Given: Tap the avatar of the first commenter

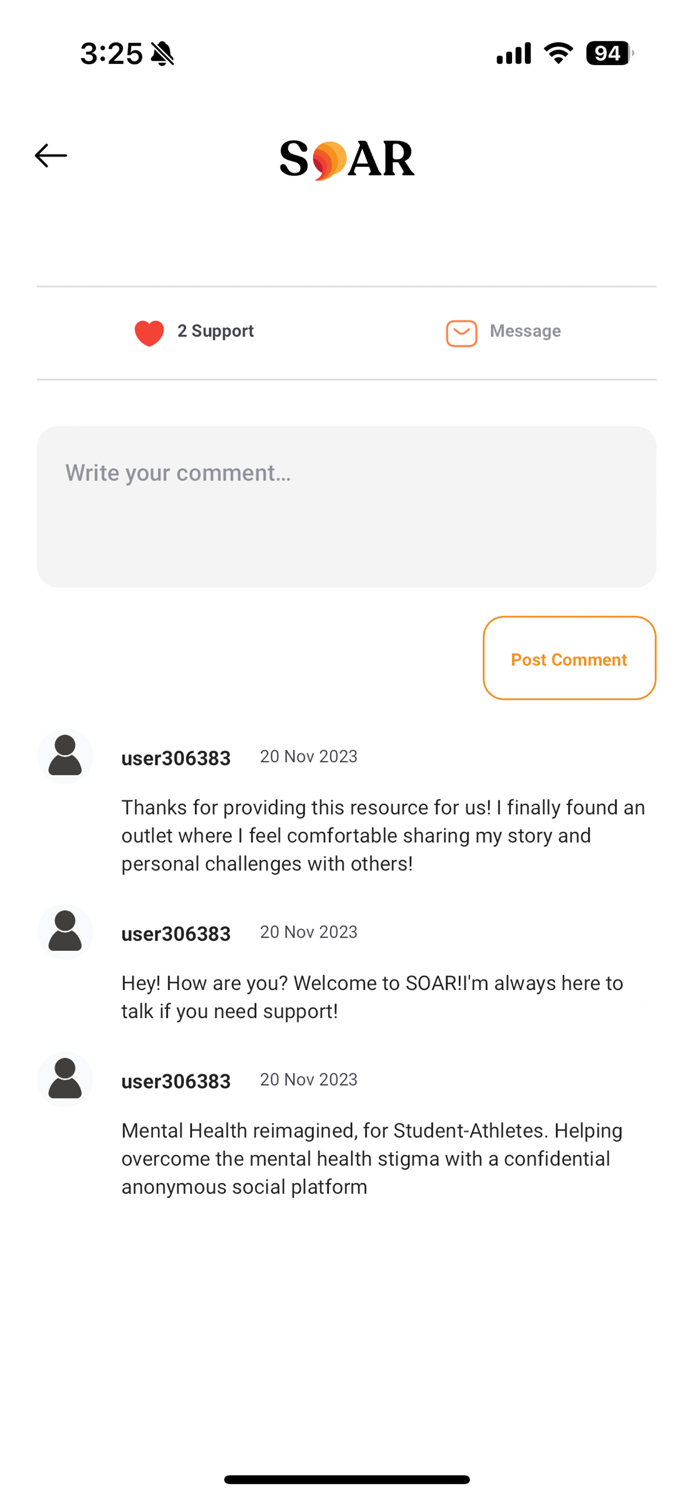Looking at the screenshot, I should [x=64, y=755].
